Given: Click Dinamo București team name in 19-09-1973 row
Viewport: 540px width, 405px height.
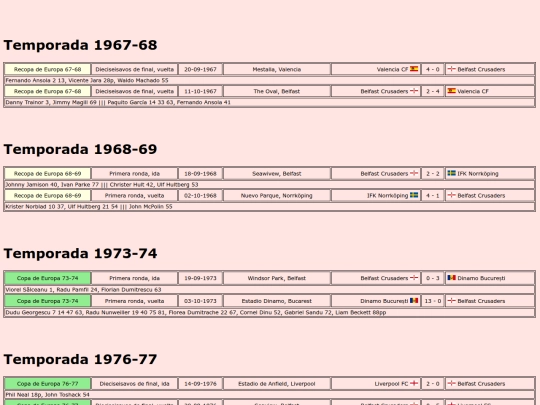Looking at the screenshot, I should click(481, 278).
